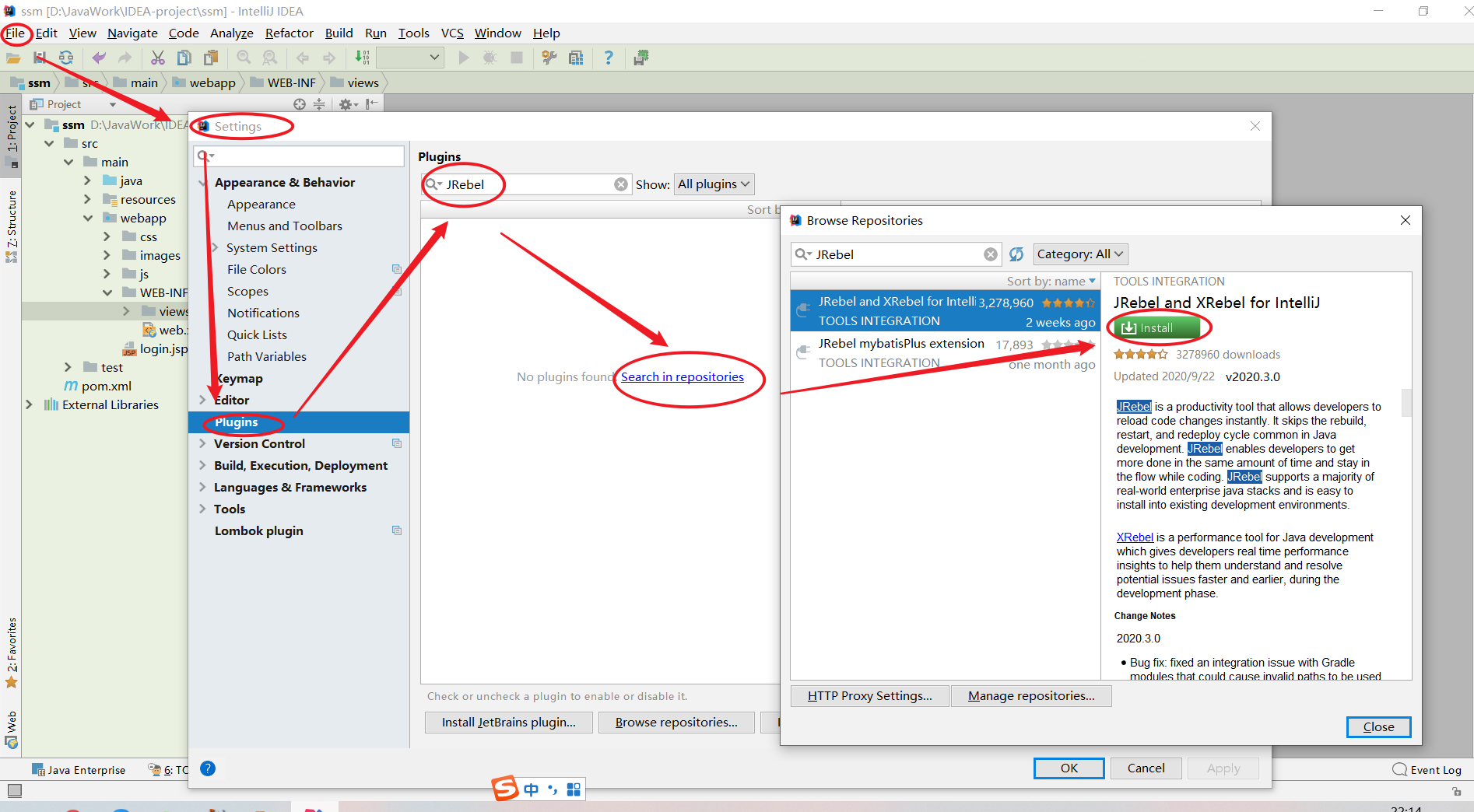
Task: Click the Help question mark toolbar icon
Action: coord(609,58)
